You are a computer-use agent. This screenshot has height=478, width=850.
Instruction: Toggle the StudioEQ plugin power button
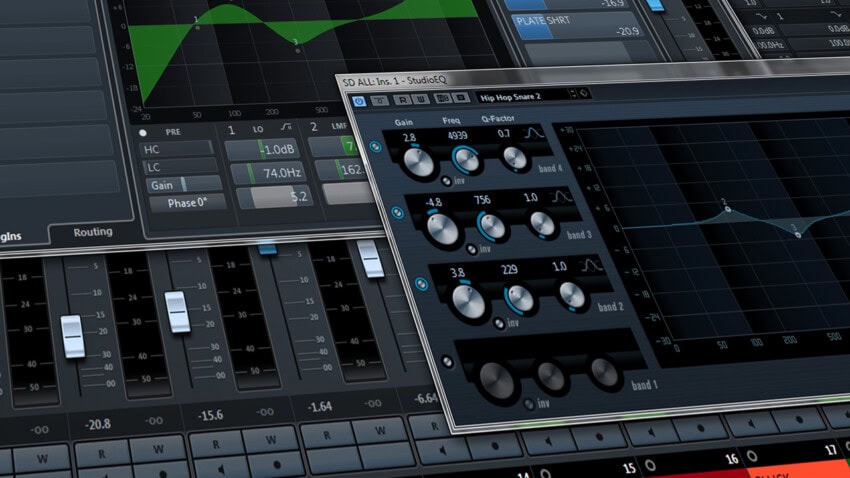[x=359, y=101]
